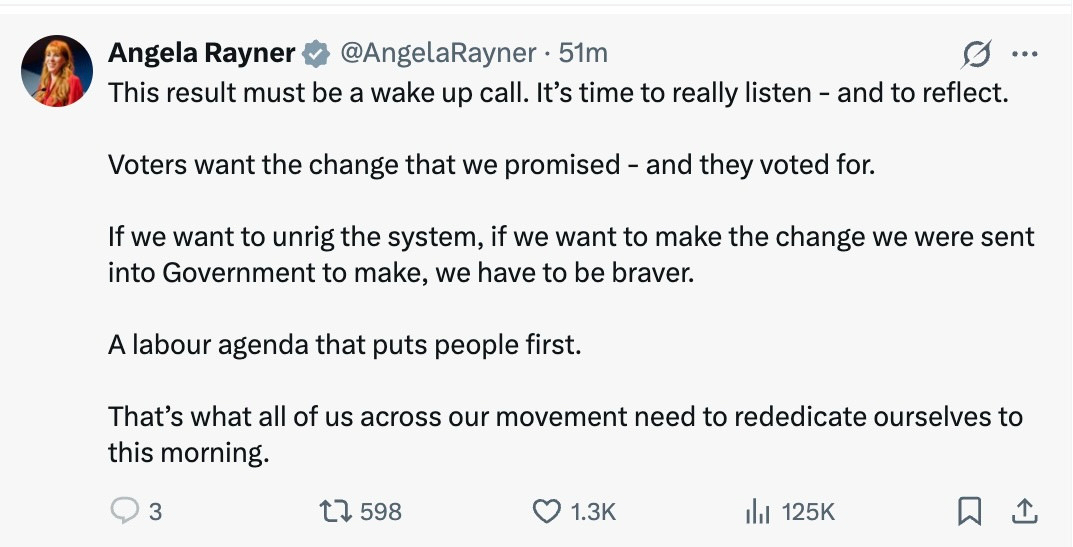Click the 598 reposts count
The image size is (1073, 547).
(380, 512)
